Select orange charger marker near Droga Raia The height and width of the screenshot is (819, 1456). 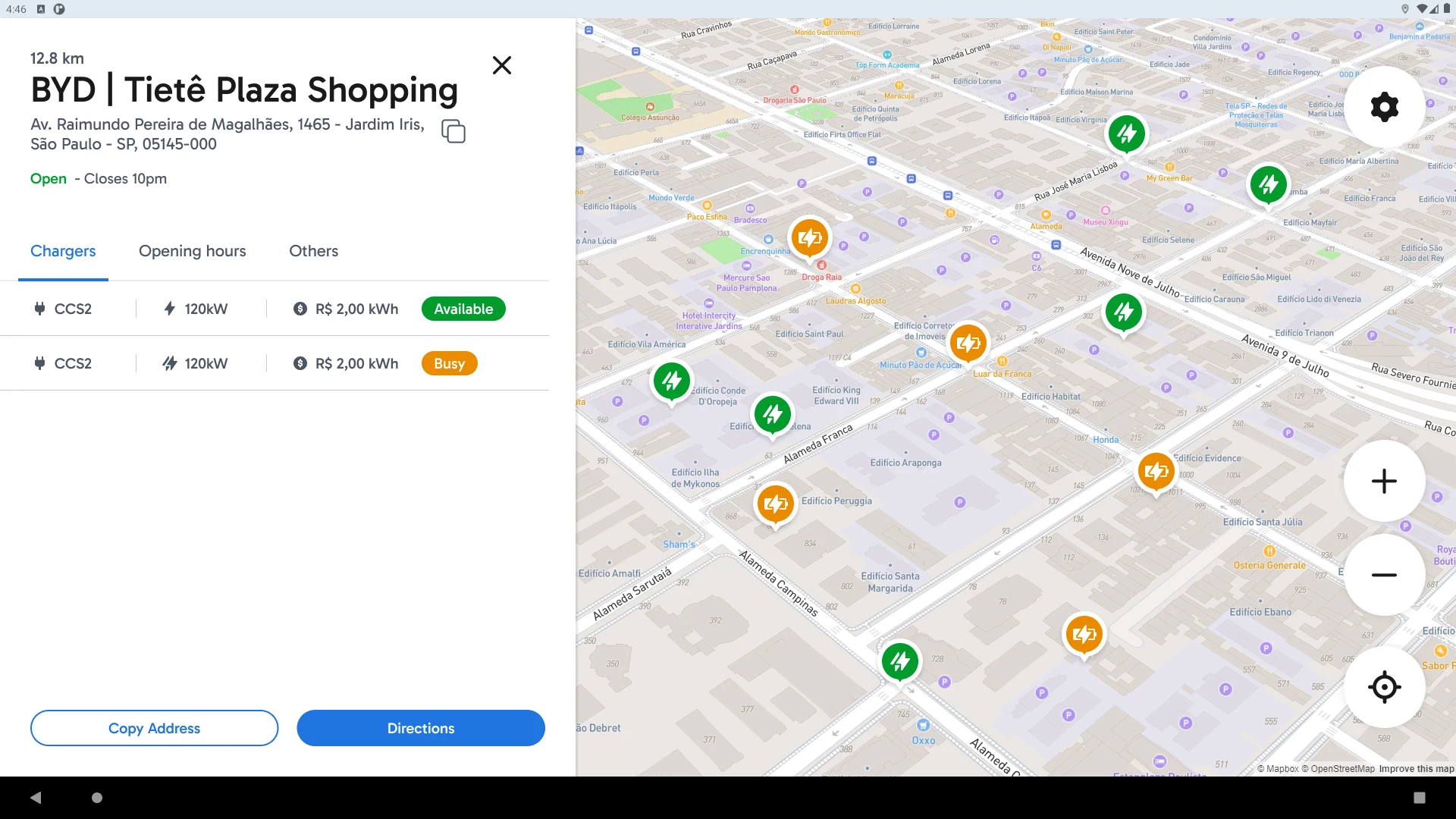810,238
